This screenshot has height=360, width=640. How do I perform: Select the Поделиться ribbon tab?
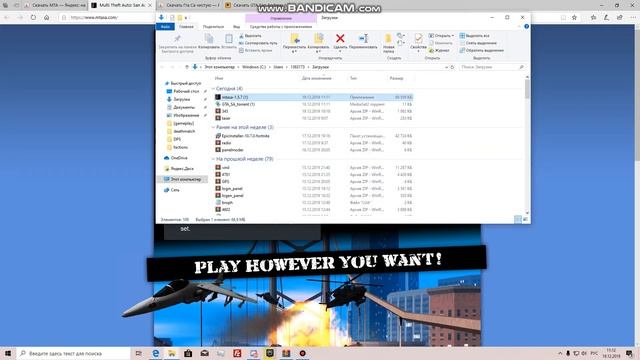(213, 27)
